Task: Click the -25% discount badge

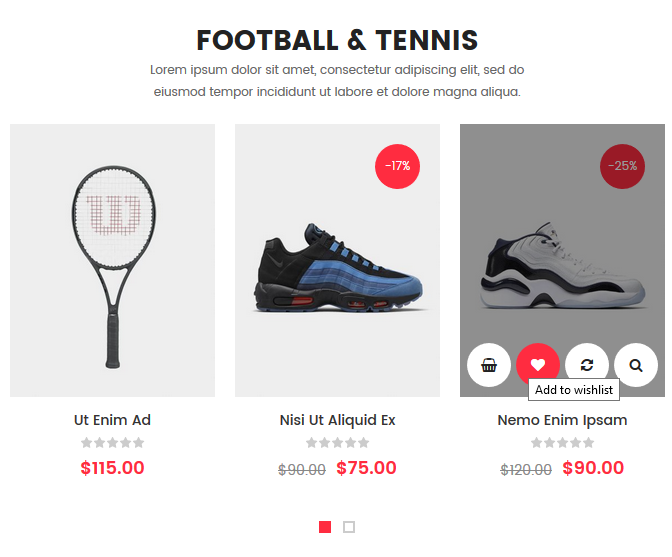Action: 622,166
